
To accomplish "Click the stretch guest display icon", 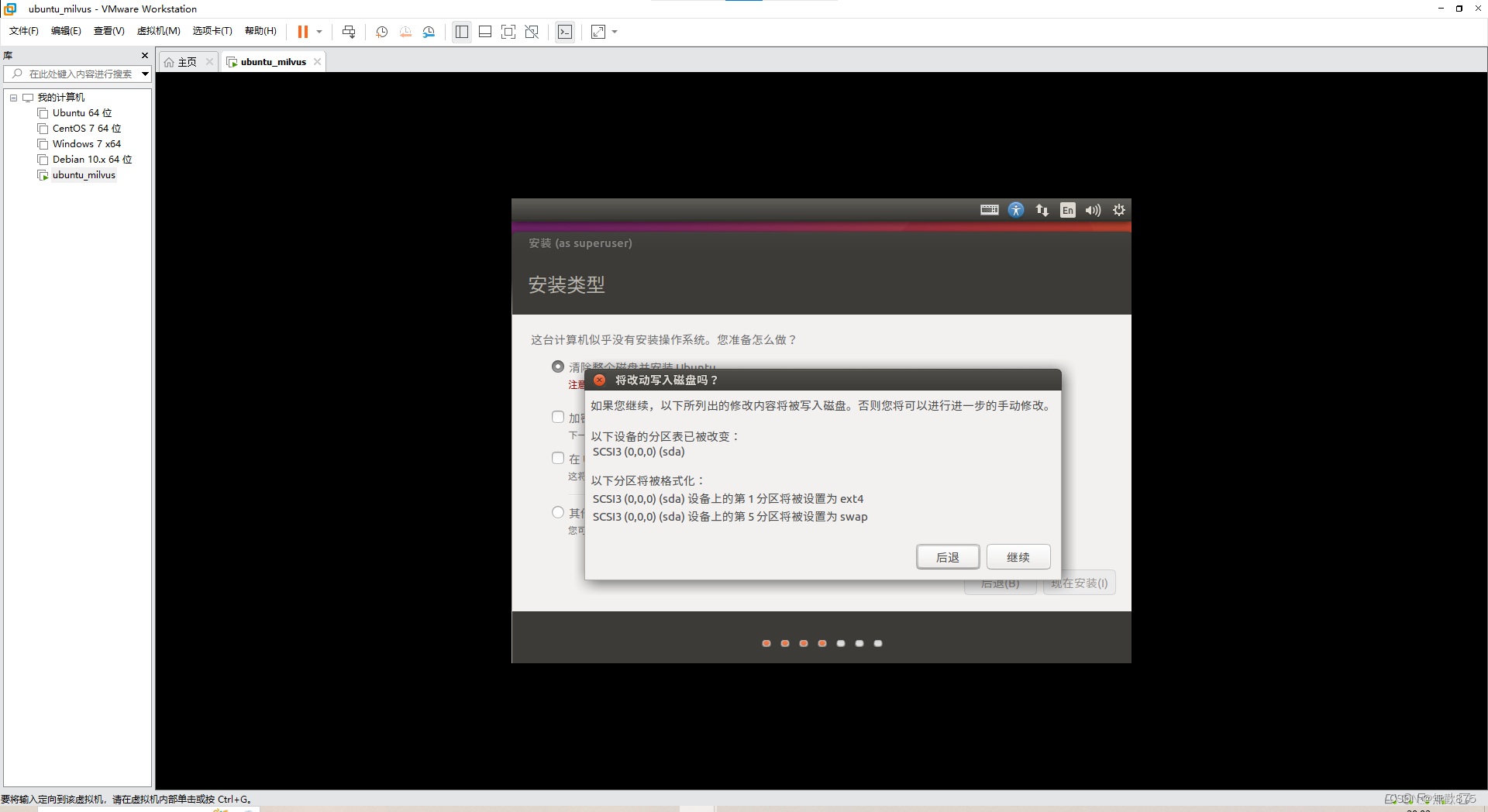I will (x=598, y=32).
